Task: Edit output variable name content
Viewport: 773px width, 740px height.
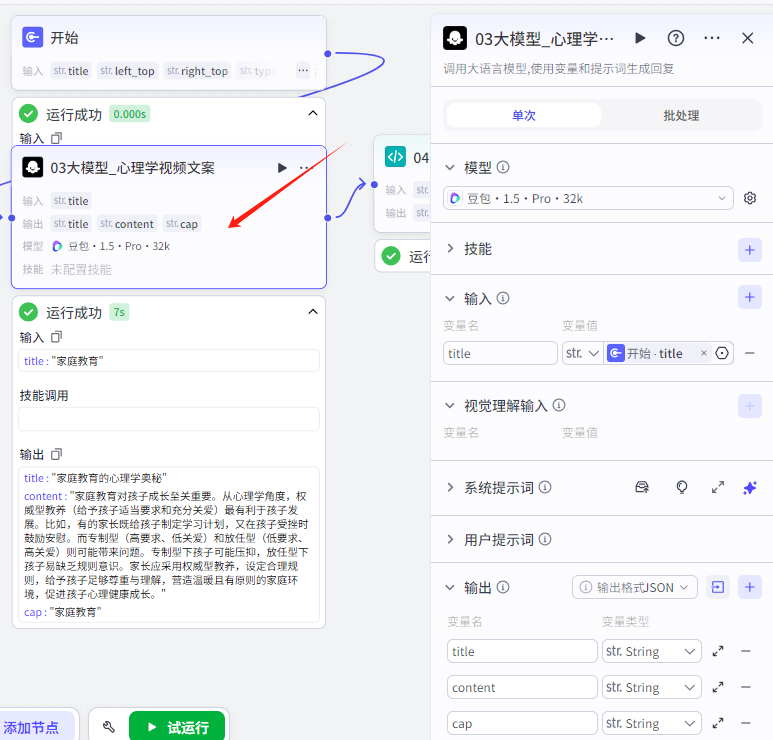Action: (522, 687)
